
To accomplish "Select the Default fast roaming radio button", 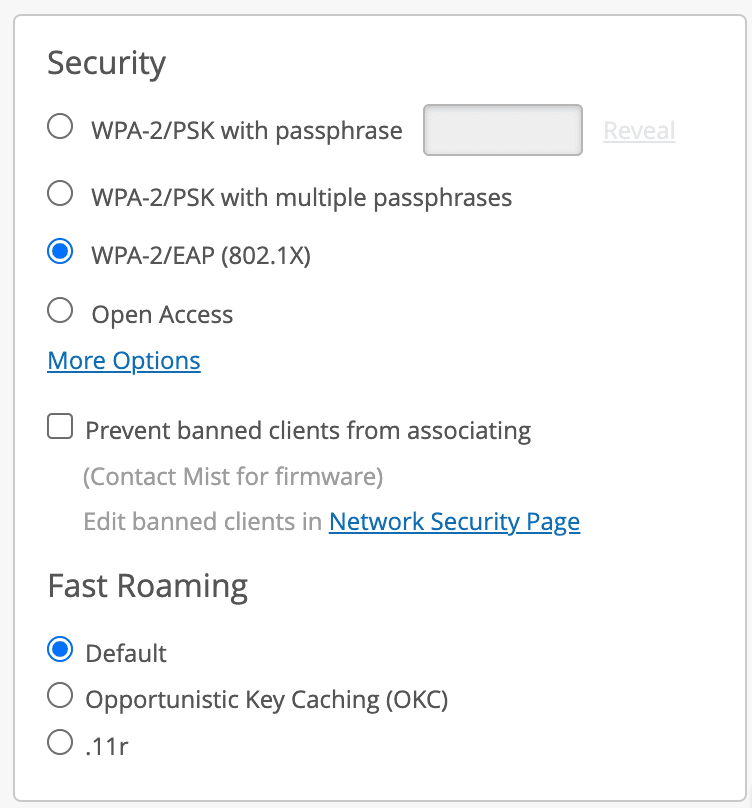I will (60, 650).
